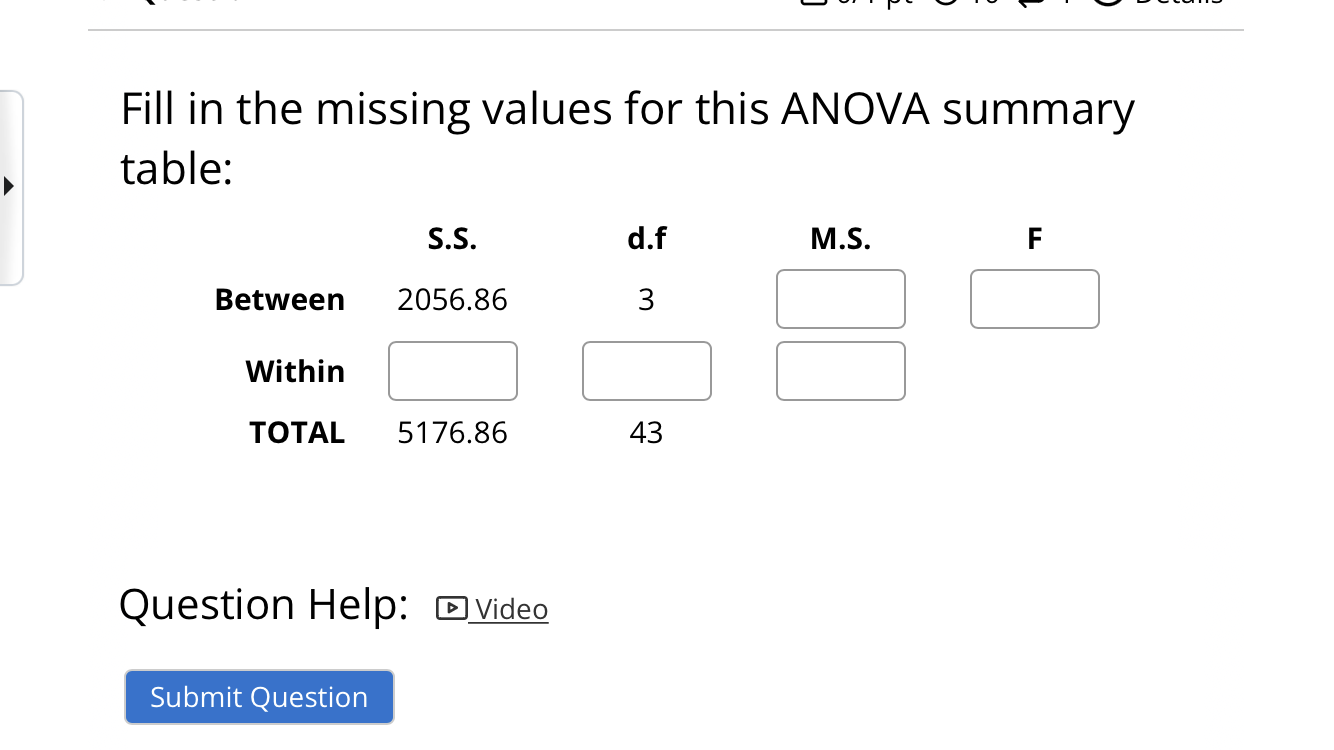This screenshot has width=1334, height=750.
Task: Click the TOTAL row label
Action: [296, 433]
